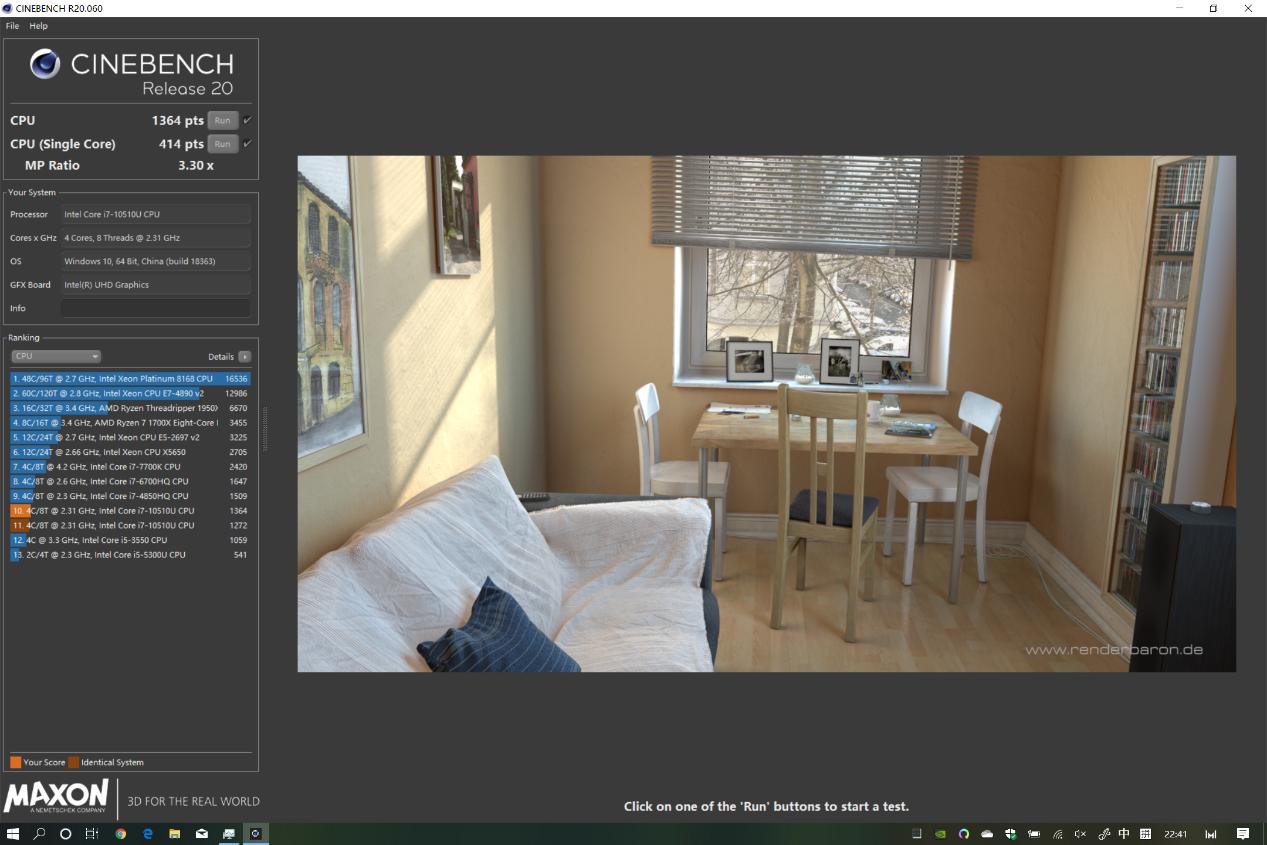Open the CPU ranking type dropdown
This screenshot has height=845, width=1267.
pyautogui.click(x=56, y=356)
